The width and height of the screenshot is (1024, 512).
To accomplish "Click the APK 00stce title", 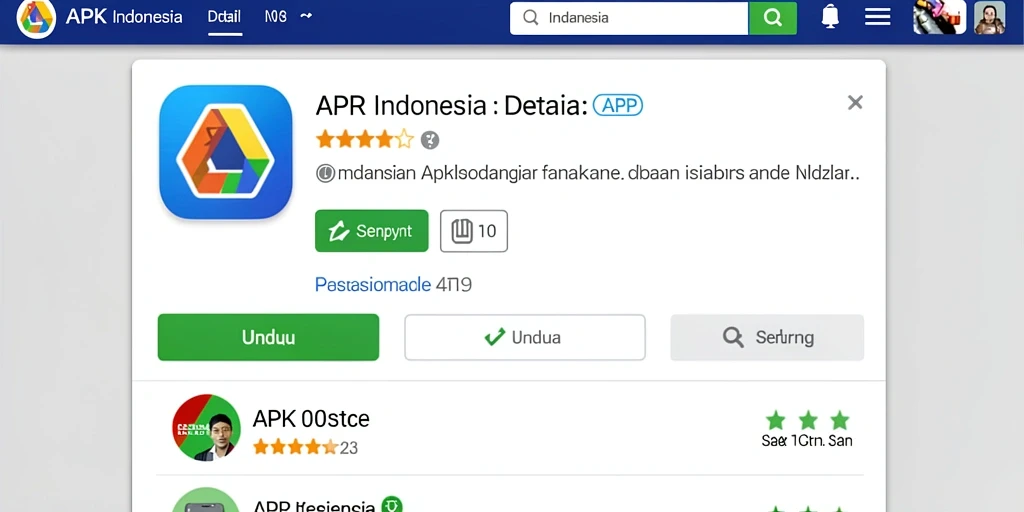I will click(x=311, y=418).
